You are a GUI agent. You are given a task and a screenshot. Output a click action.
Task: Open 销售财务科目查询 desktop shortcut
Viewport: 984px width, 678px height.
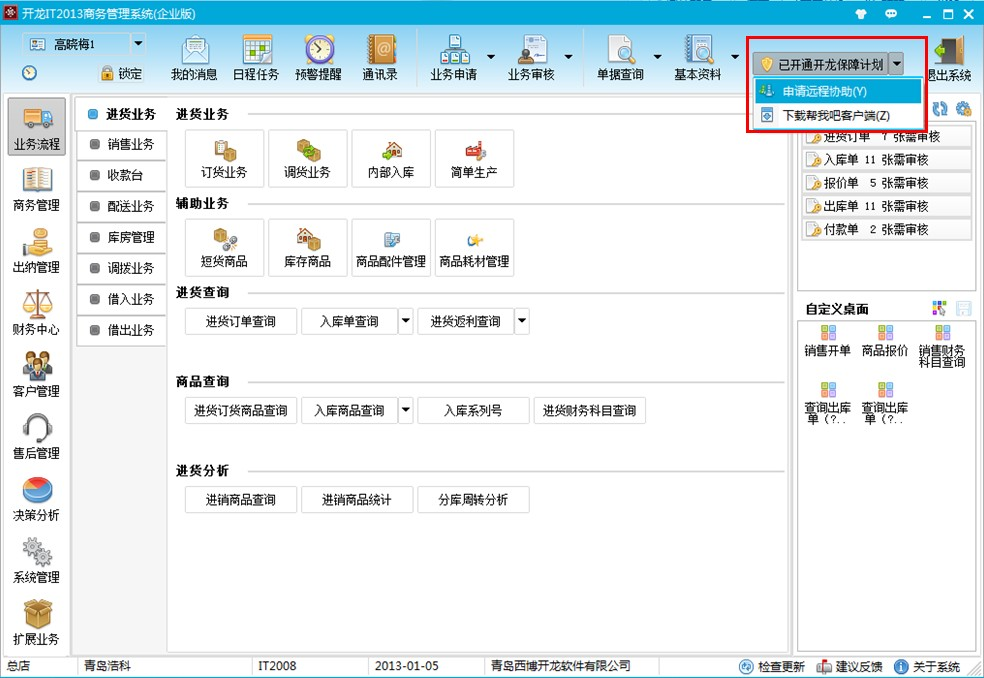click(942, 346)
